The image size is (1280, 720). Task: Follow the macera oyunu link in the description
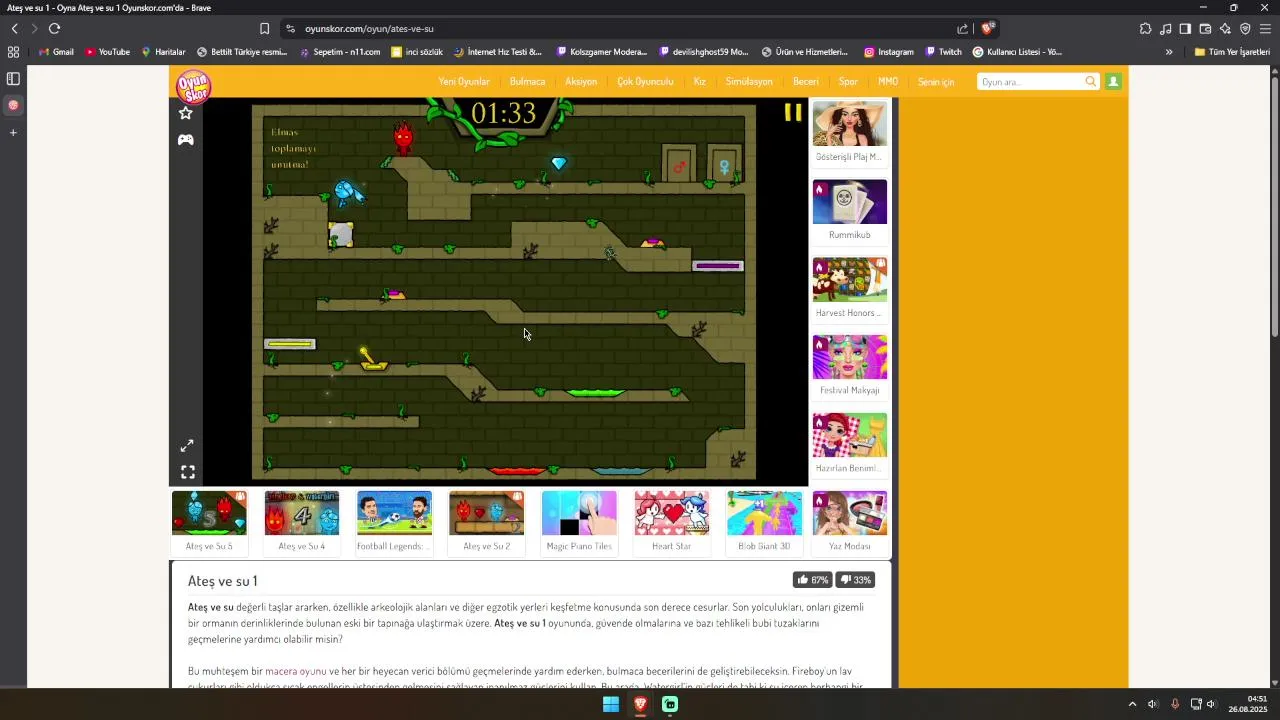(296, 671)
